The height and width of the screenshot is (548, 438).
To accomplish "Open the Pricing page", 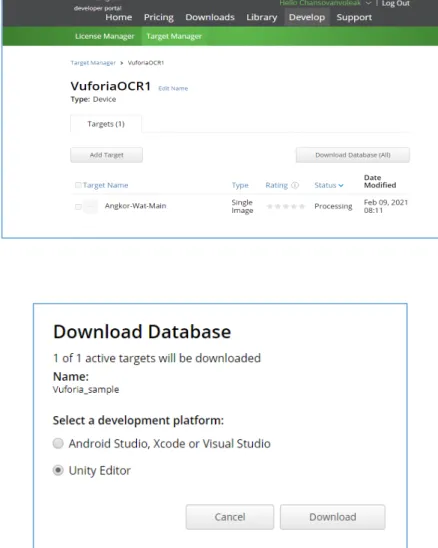I will (x=159, y=17).
